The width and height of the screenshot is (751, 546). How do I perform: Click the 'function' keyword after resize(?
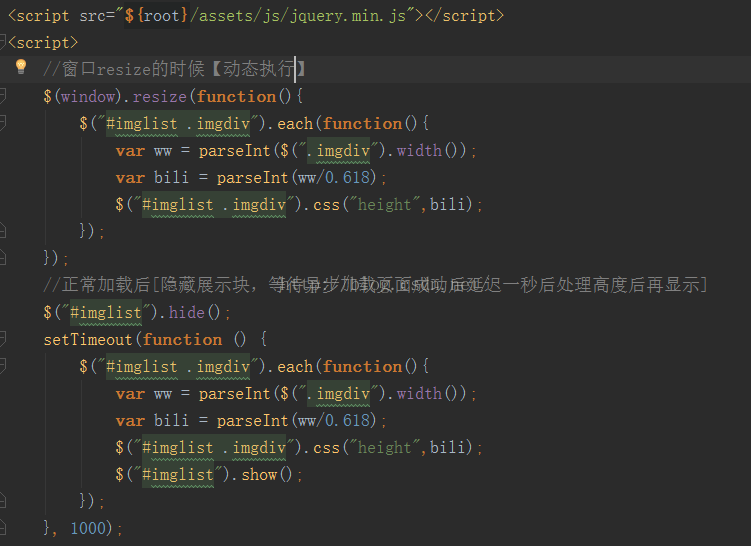(x=236, y=96)
